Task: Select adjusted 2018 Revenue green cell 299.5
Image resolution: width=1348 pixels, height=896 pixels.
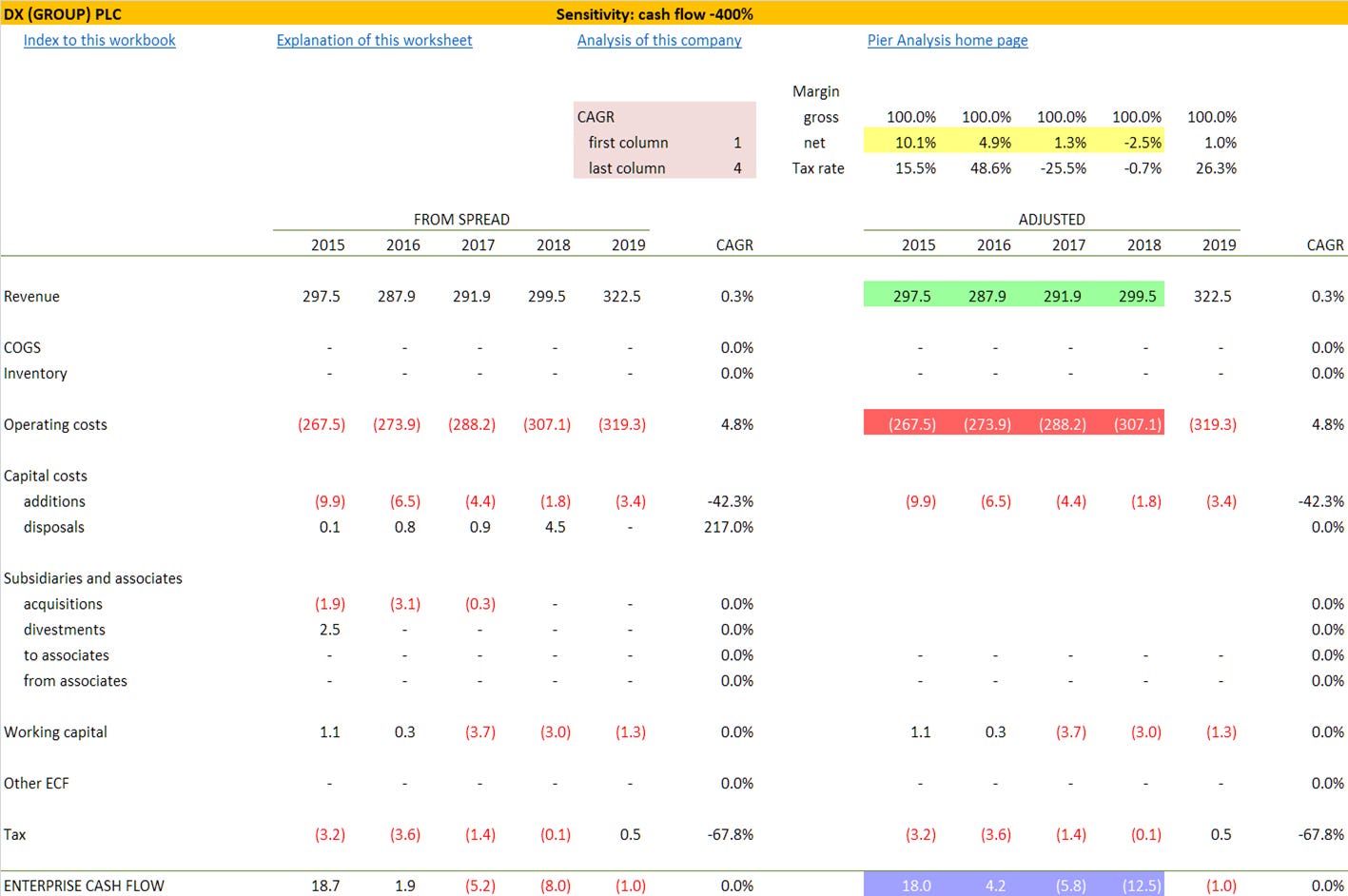Action: click(1137, 297)
